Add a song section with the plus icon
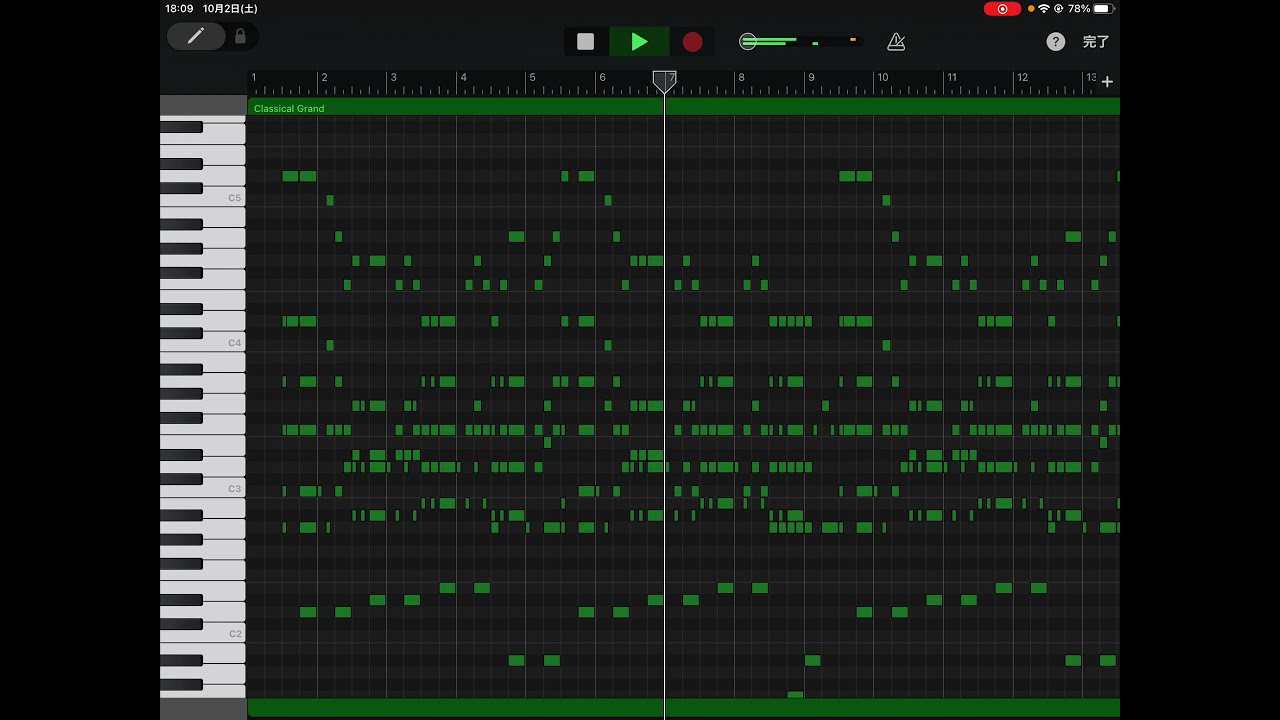1280x720 pixels. pyautogui.click(x=1107, y=82)
